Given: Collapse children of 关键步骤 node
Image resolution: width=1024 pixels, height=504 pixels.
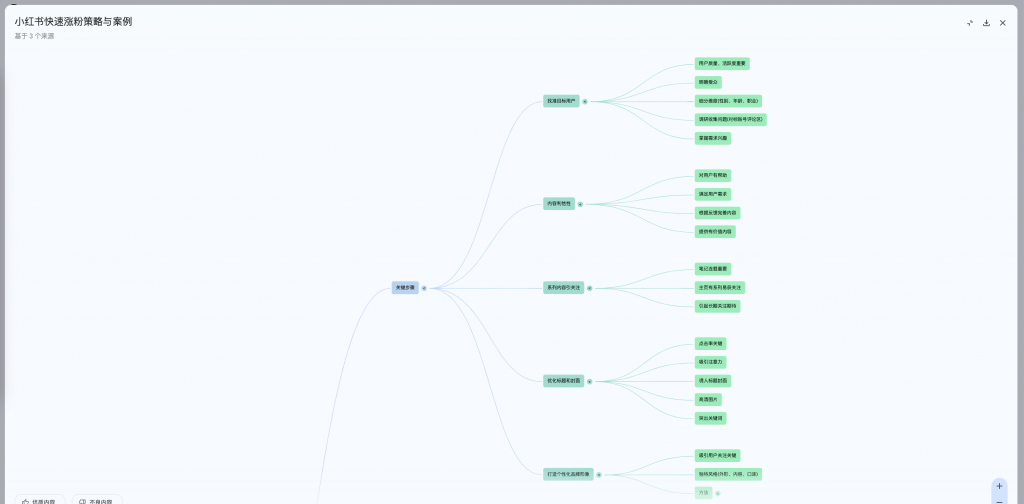Looking at the screenshot, I should coord(424,288).
